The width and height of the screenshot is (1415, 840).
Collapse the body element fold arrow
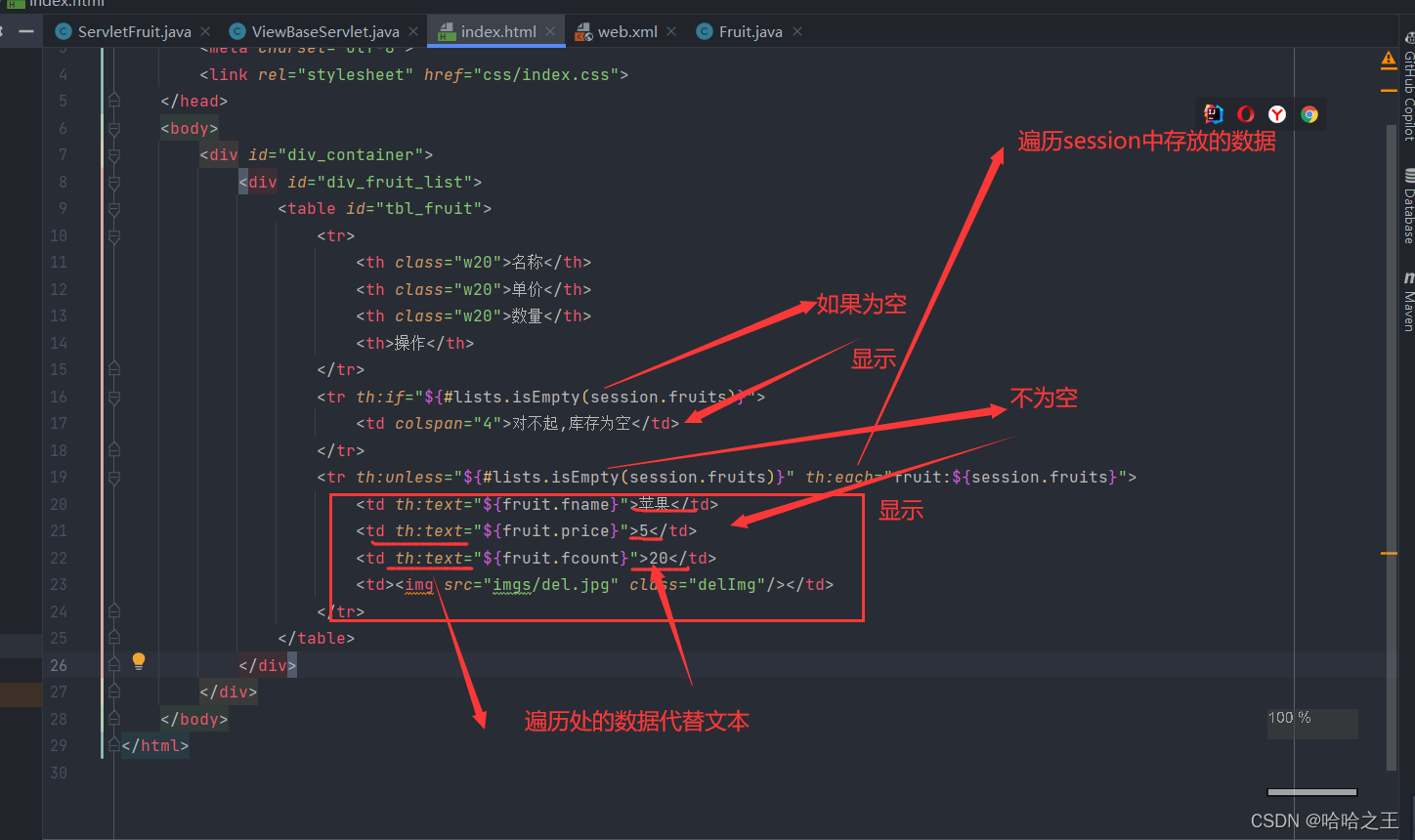(114, 128)
